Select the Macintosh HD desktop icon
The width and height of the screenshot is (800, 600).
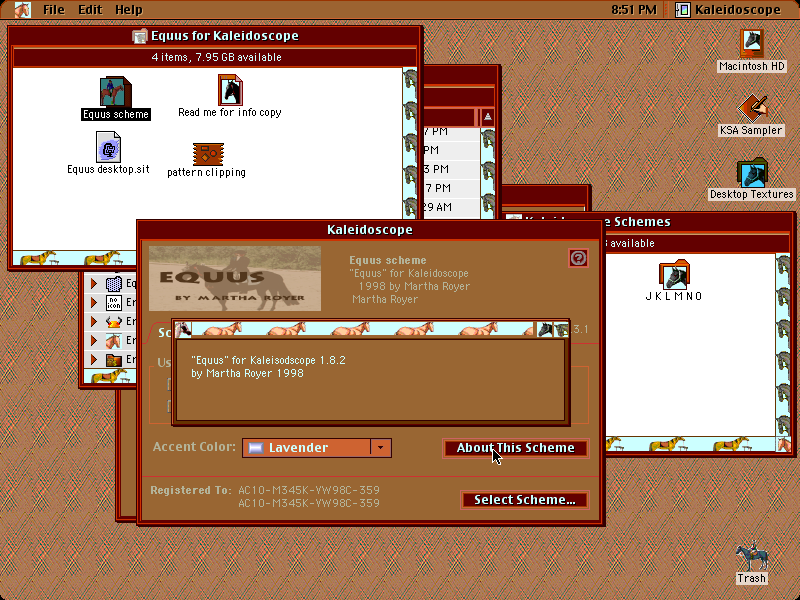[752, 44]
